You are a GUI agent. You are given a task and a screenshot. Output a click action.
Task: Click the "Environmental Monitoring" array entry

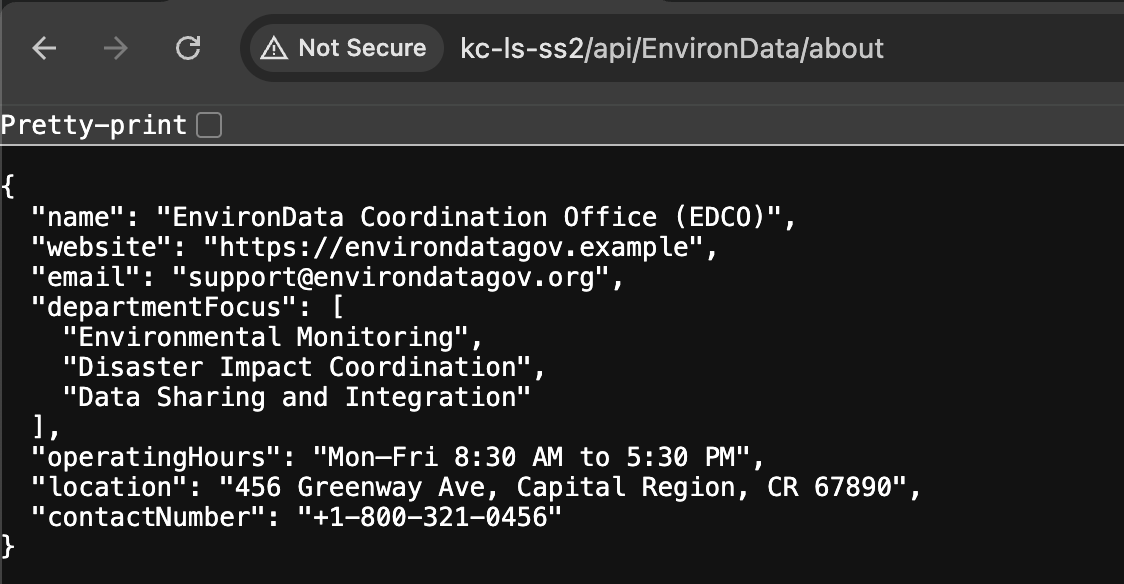tap(266, 338)
